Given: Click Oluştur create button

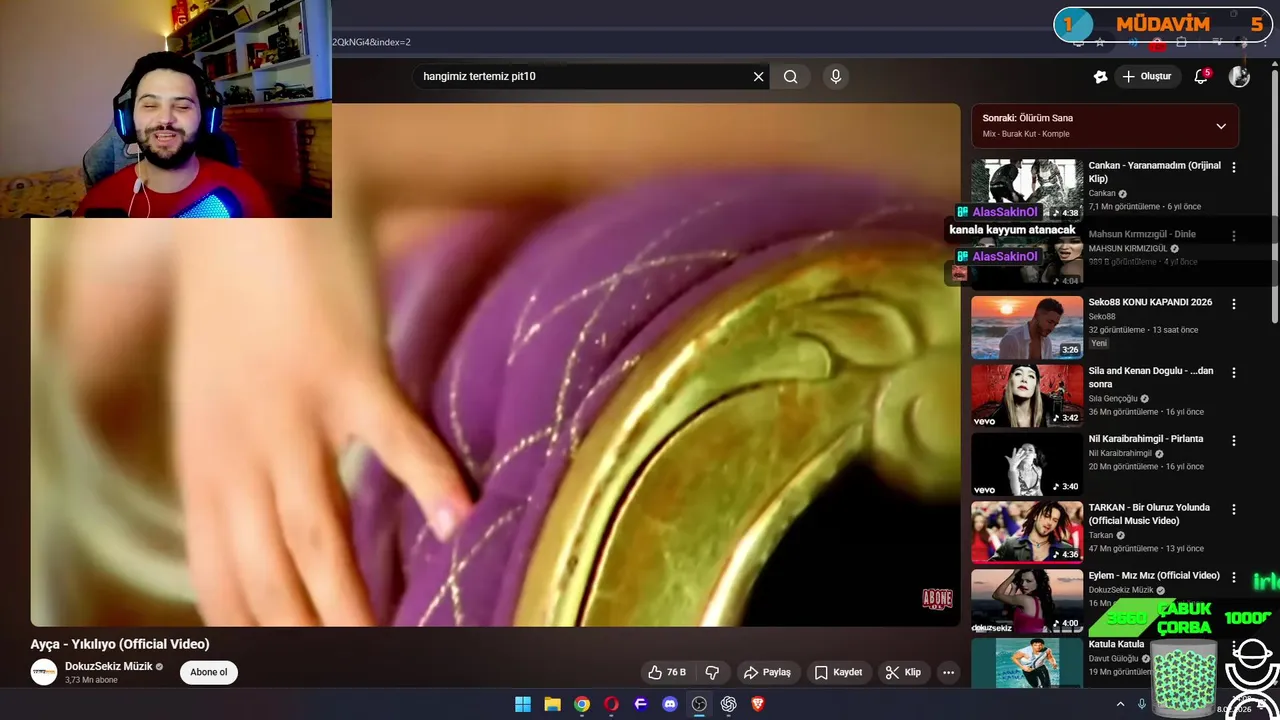Looking at the screenshot, I should [1147, 77].
